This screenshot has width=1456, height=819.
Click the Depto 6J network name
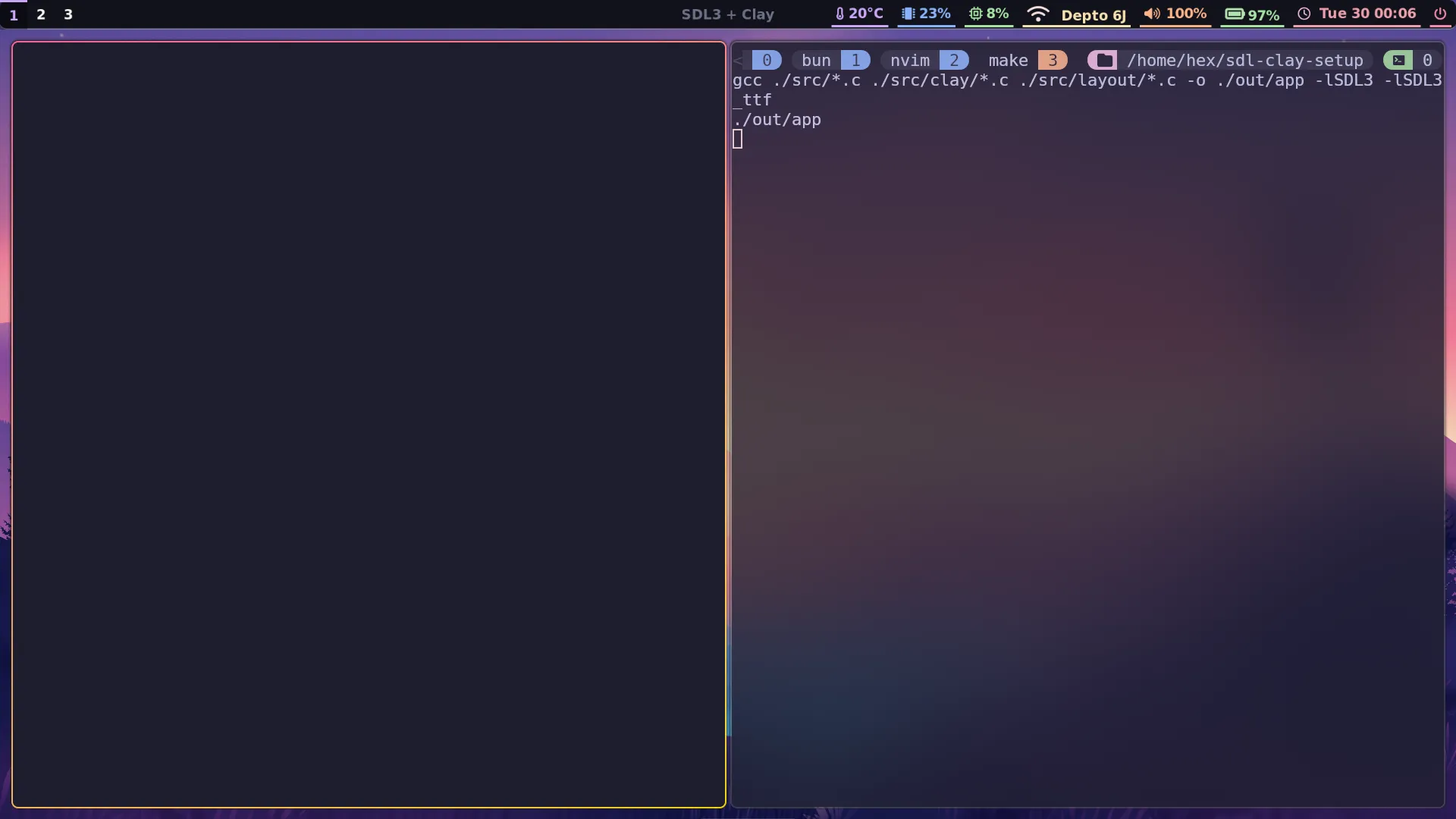[1093, 15]
